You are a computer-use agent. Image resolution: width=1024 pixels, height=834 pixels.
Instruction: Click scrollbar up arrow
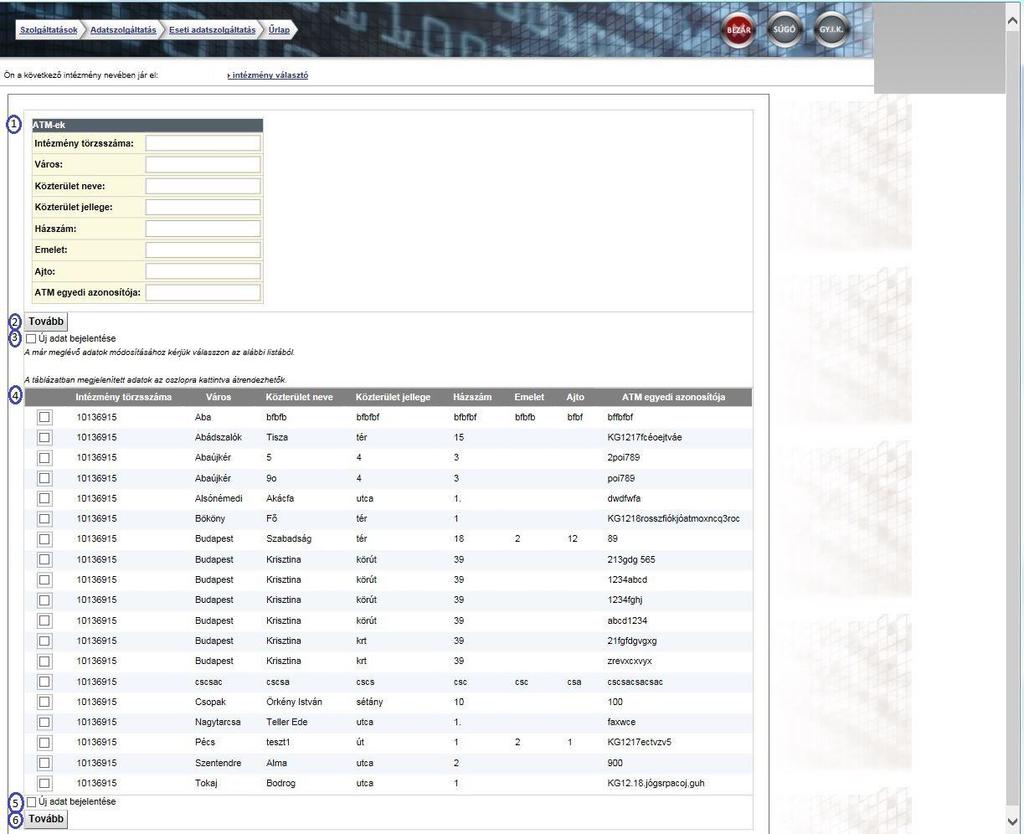coord(1013,20)
